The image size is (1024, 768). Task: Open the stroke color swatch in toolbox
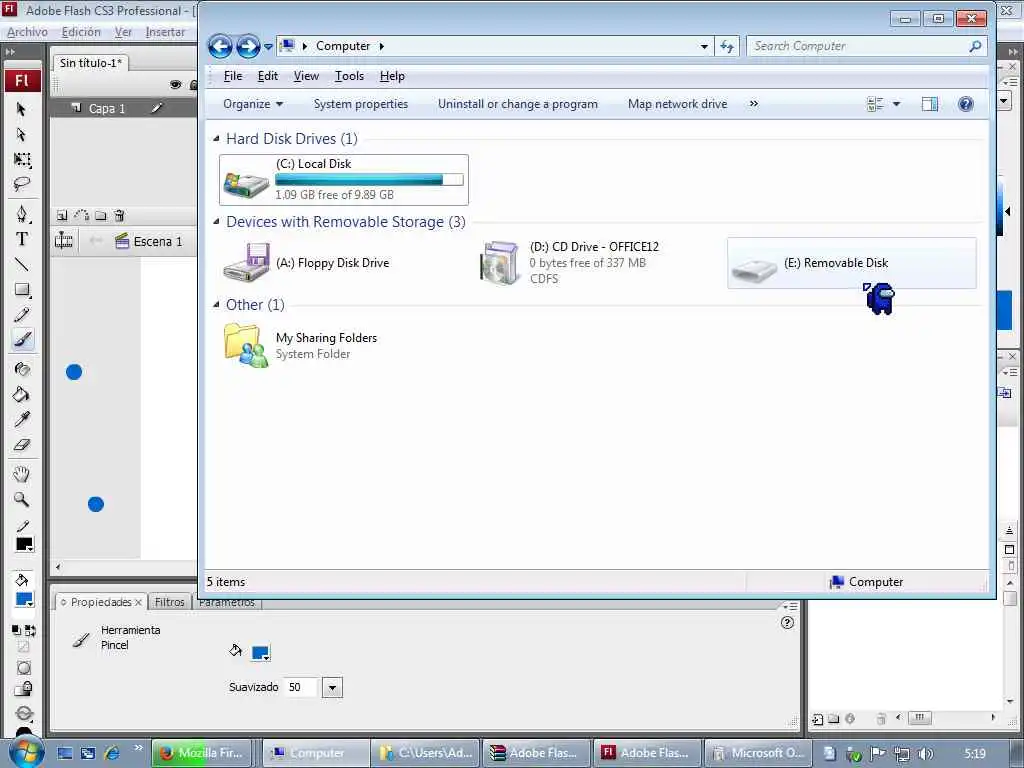[24, 545]
